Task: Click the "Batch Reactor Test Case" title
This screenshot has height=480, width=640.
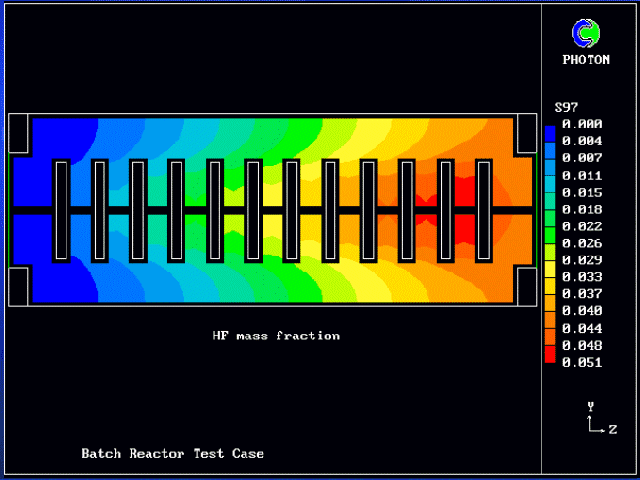Action: [x=172, y=454]
